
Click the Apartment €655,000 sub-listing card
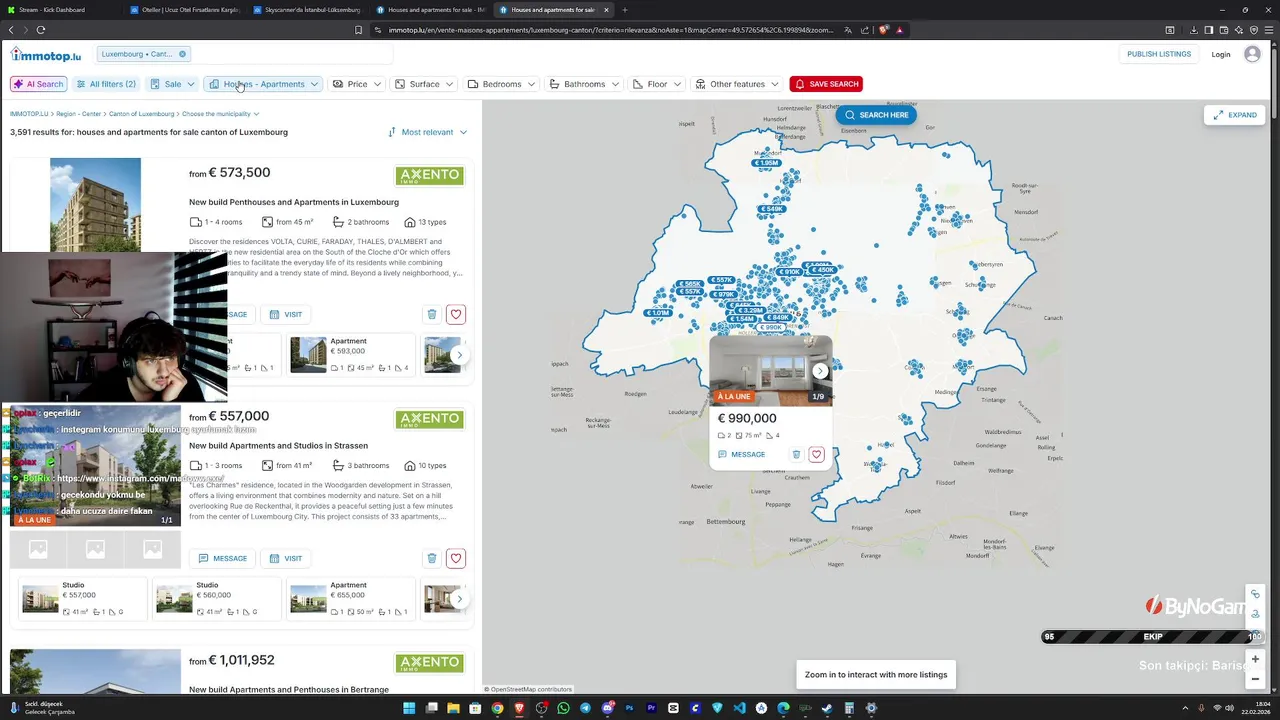(x=349, y=598)
